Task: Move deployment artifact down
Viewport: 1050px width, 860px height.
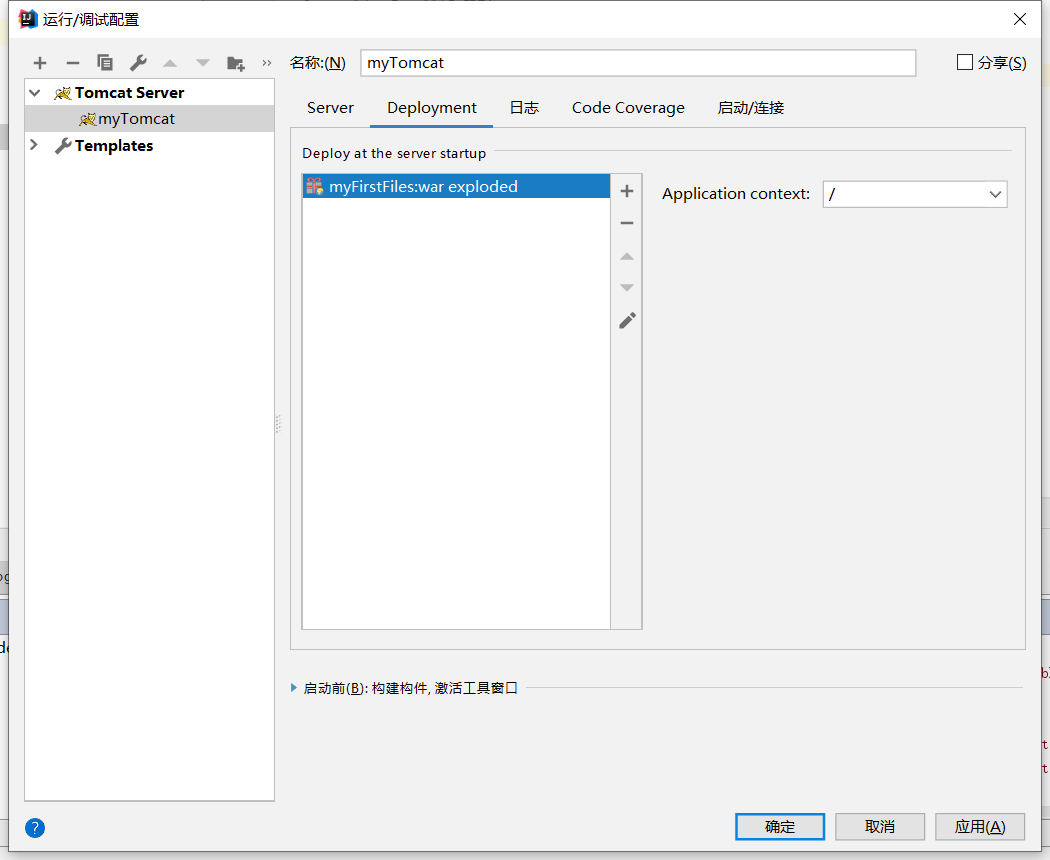Action: tap(627, 288)
